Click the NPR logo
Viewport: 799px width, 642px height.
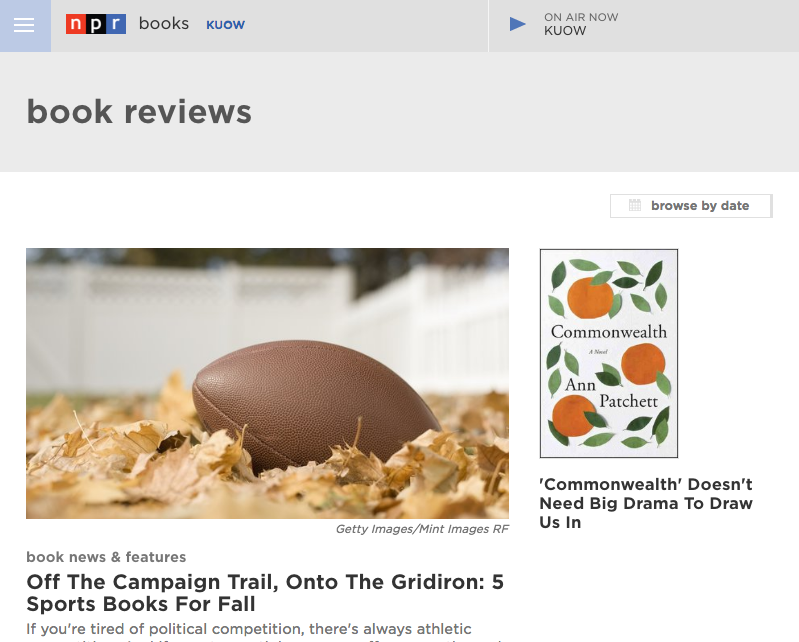[x=96, y=24]
